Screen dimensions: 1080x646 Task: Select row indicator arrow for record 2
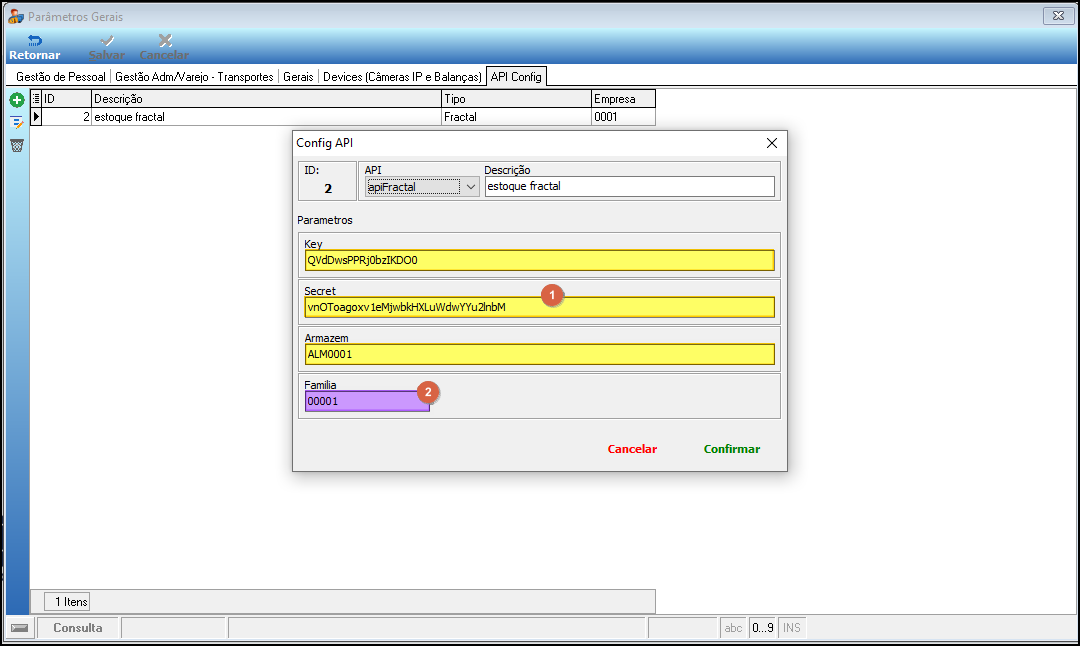(x=37, y=117)
